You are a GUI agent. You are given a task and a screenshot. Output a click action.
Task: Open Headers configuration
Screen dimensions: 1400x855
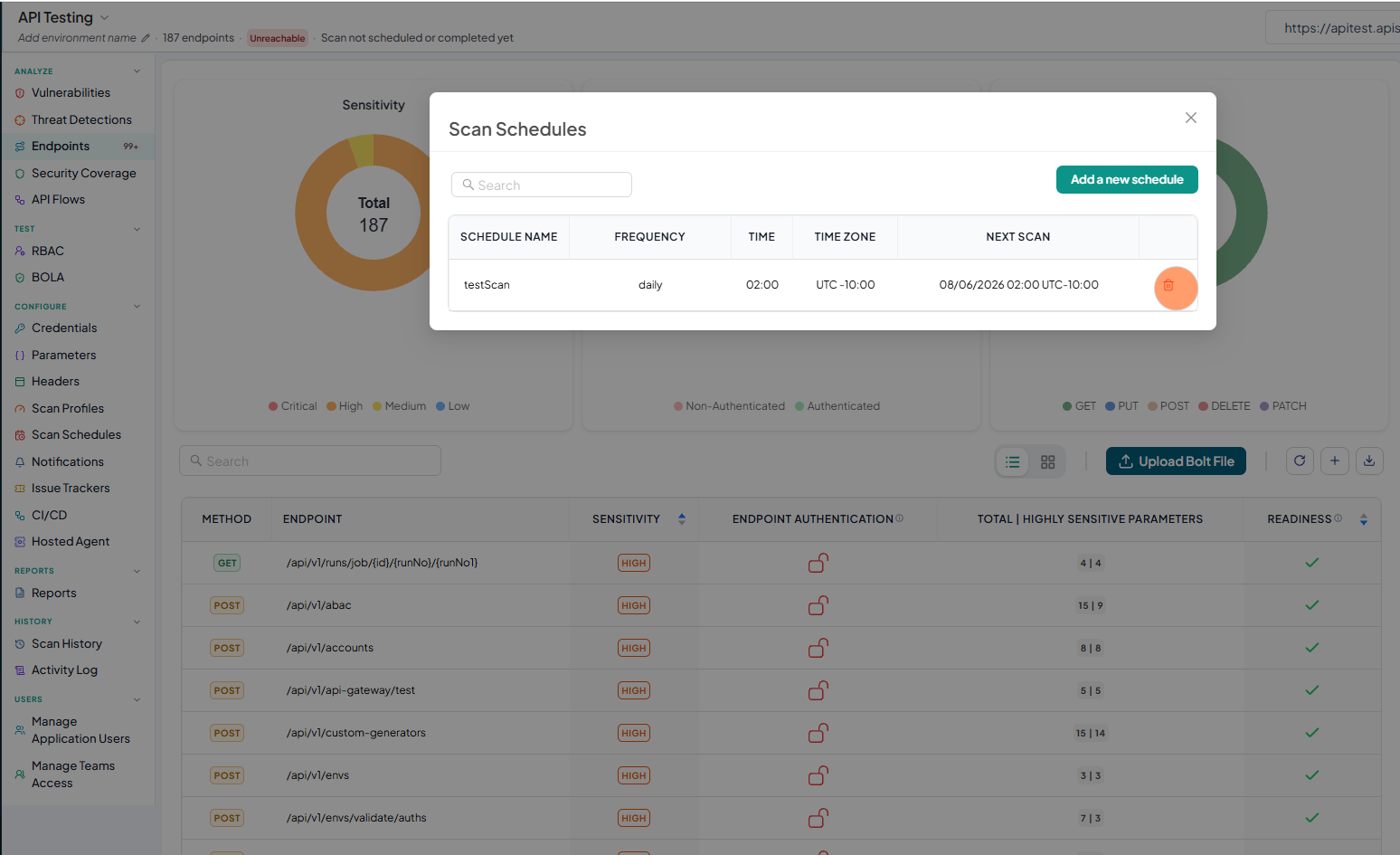(x=55, y=381)
